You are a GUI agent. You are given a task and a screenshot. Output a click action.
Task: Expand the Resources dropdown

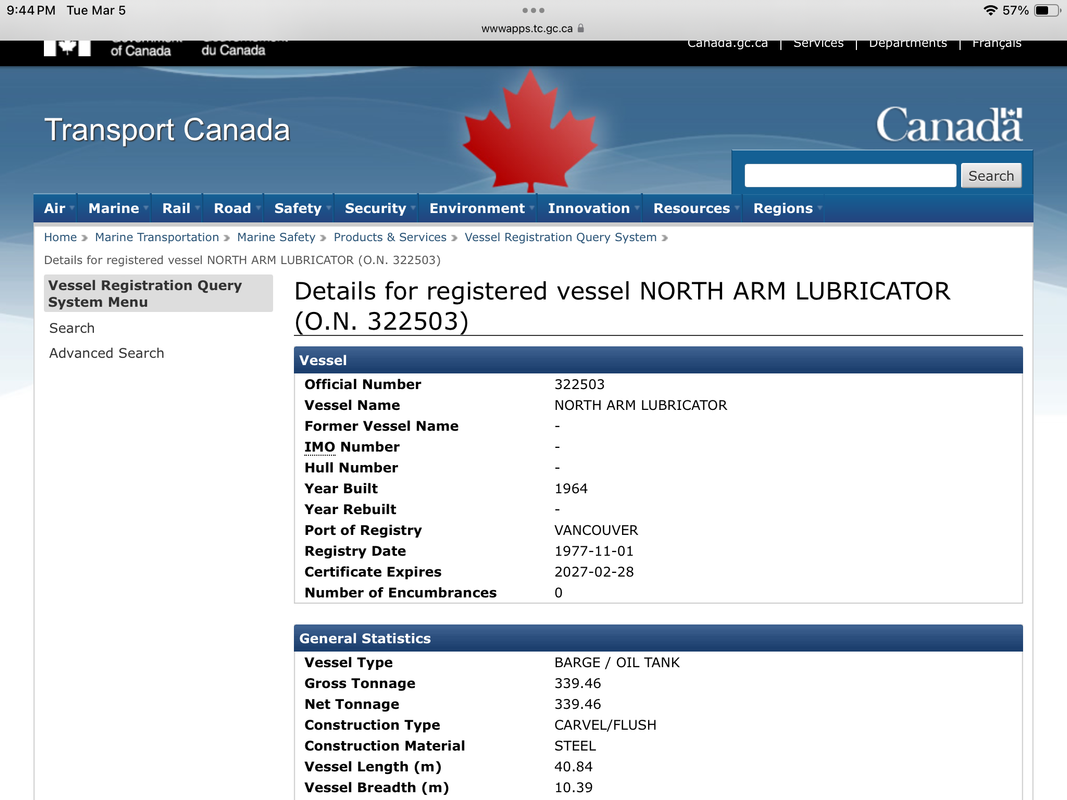[x=693, y=208]
